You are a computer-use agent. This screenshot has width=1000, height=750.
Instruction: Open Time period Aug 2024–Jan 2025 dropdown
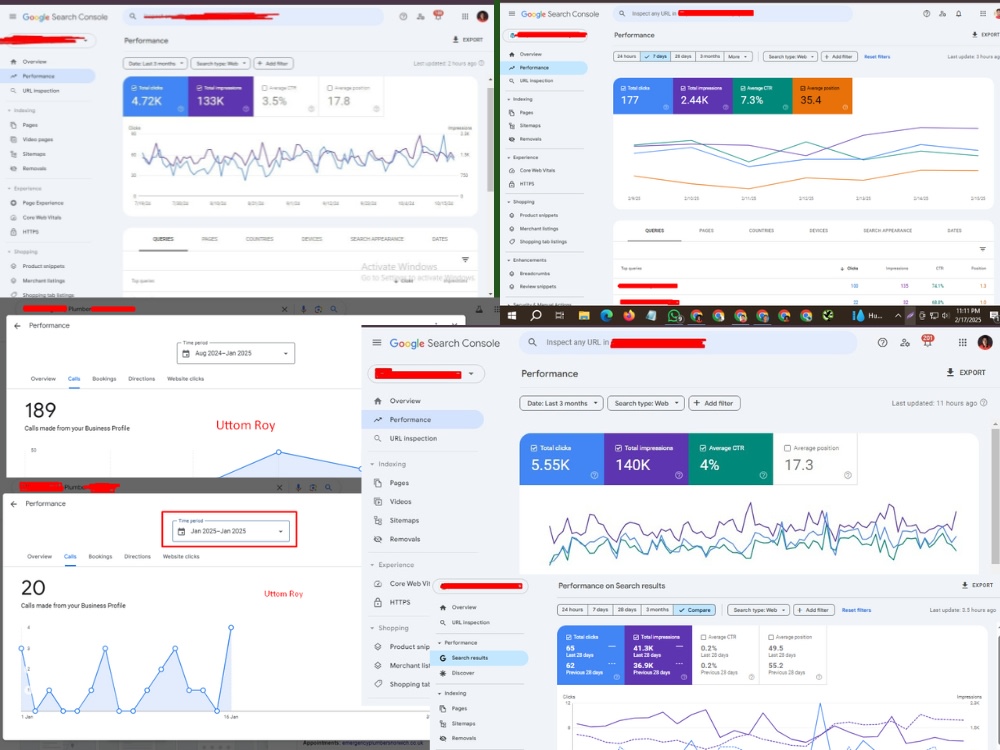pyautogui.click(x=235, y=353)
